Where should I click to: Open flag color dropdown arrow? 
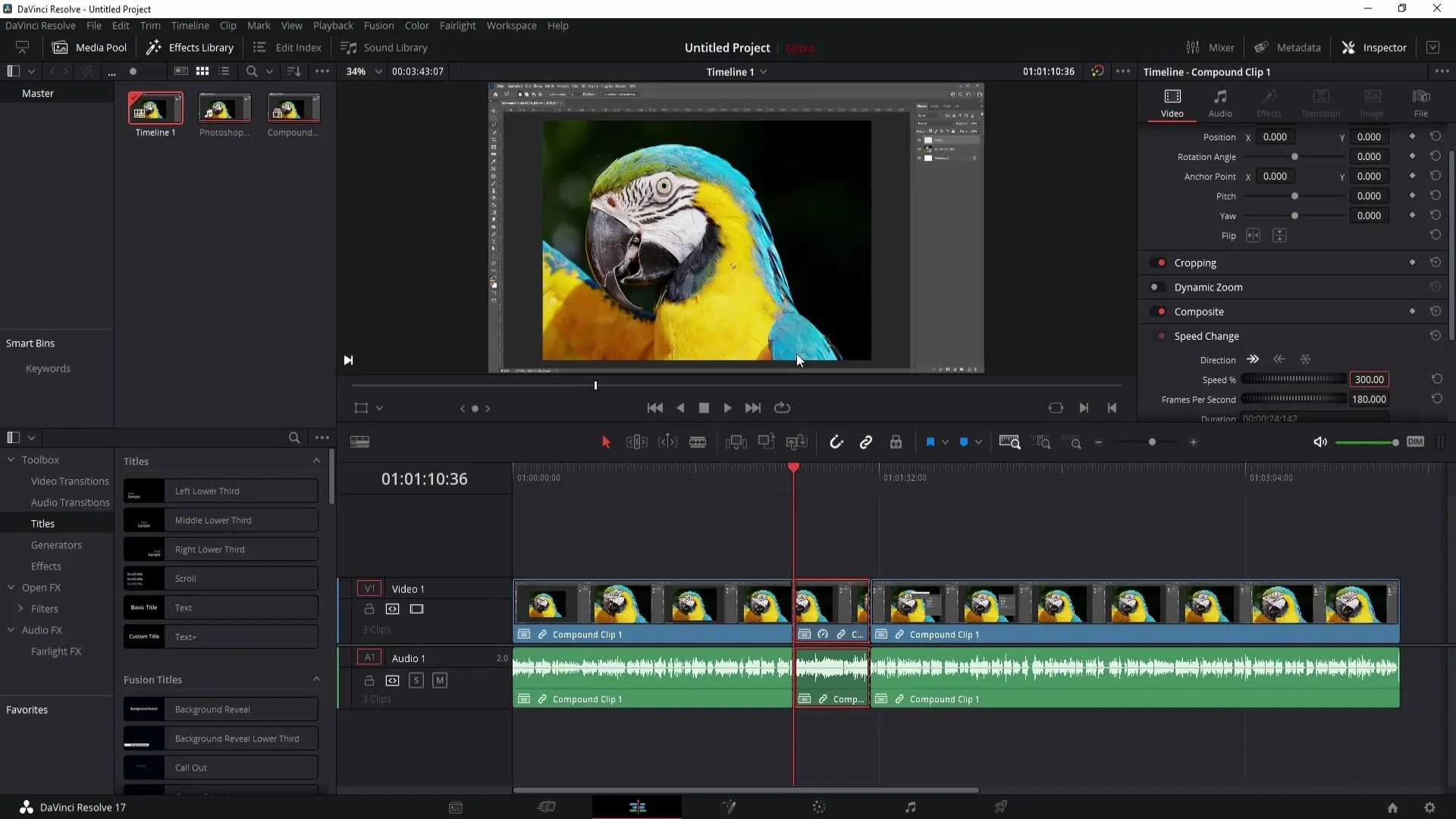(x=945, y=442)
